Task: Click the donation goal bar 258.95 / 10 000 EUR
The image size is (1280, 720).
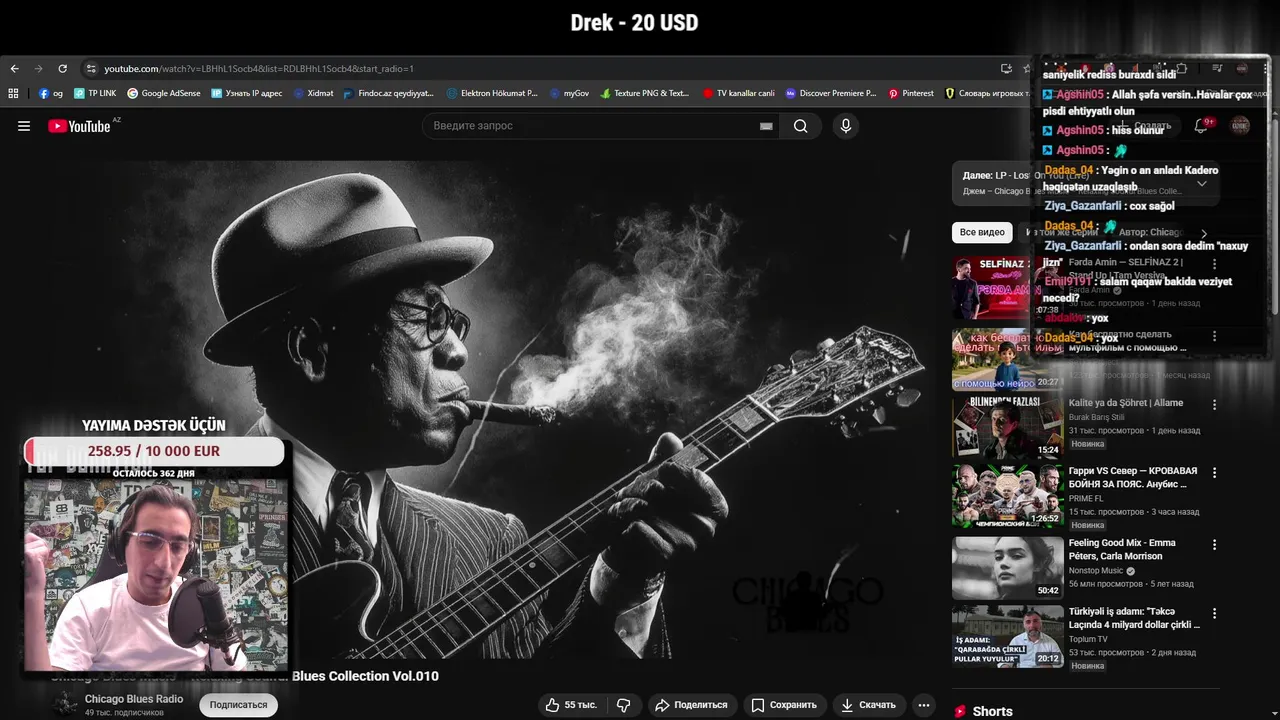Action: click(x=154, y=451)
